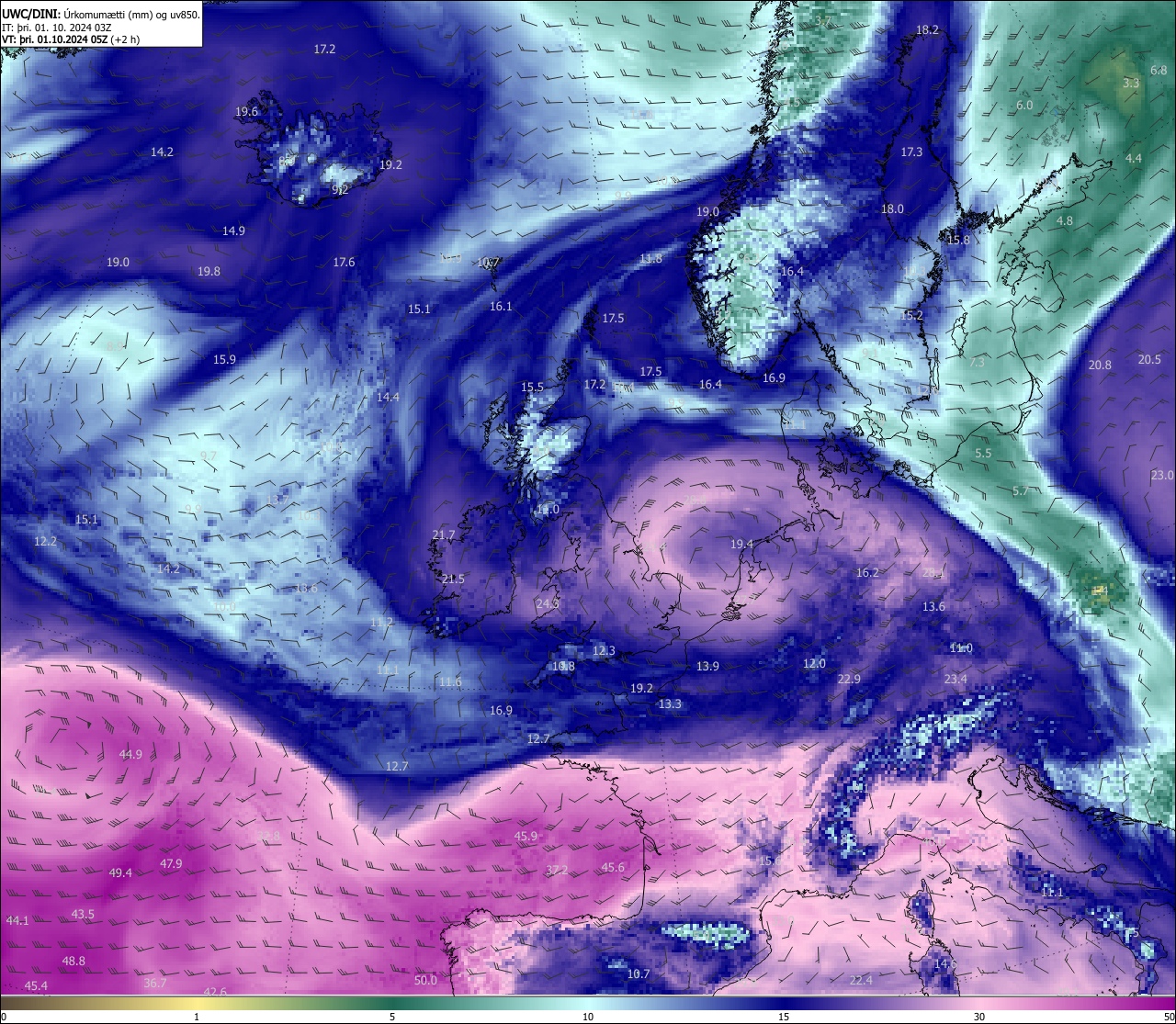
Task: Click the 22.9 value label
Action: tap(849, 679)
